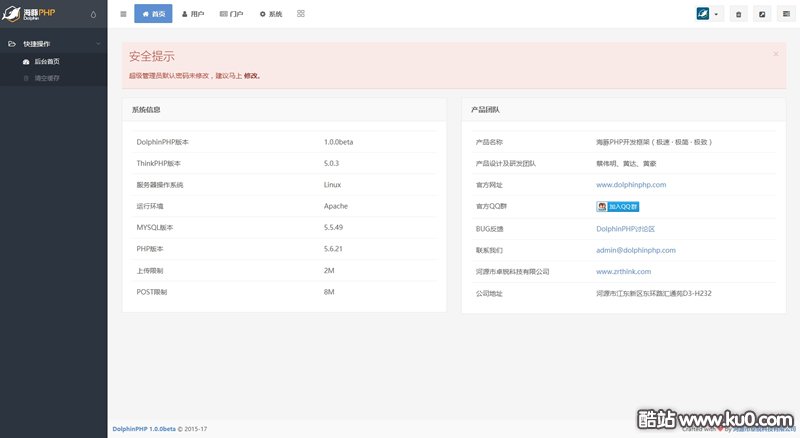Click the 运行环境 row label

[x=150, y=206]
